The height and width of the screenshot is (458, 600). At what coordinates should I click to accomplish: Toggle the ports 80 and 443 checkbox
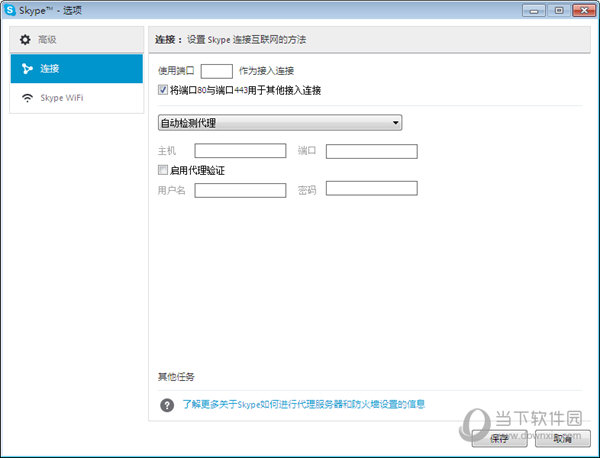(163, 90)
